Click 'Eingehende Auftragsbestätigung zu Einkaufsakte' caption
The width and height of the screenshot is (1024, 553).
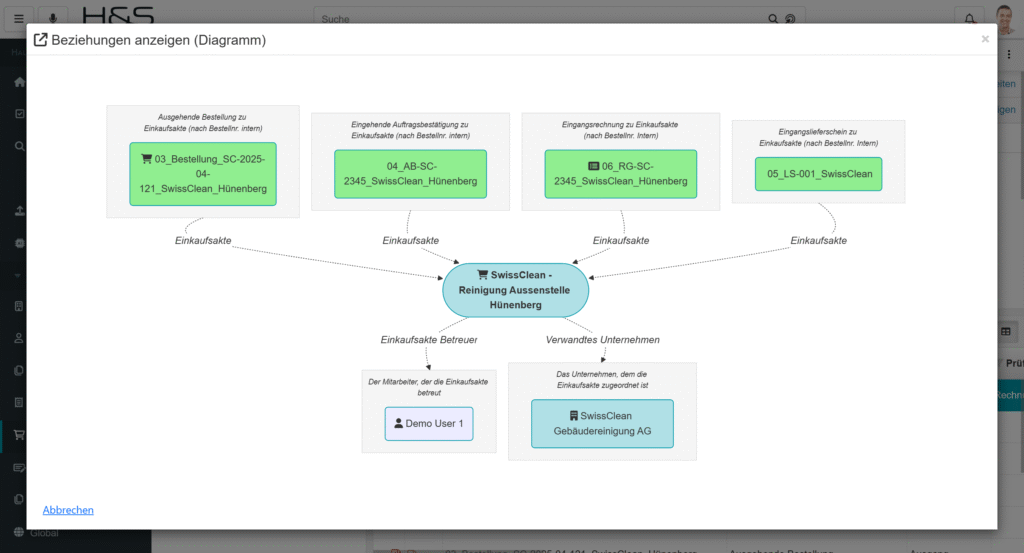pyautogui.click(x=410, y=130)
